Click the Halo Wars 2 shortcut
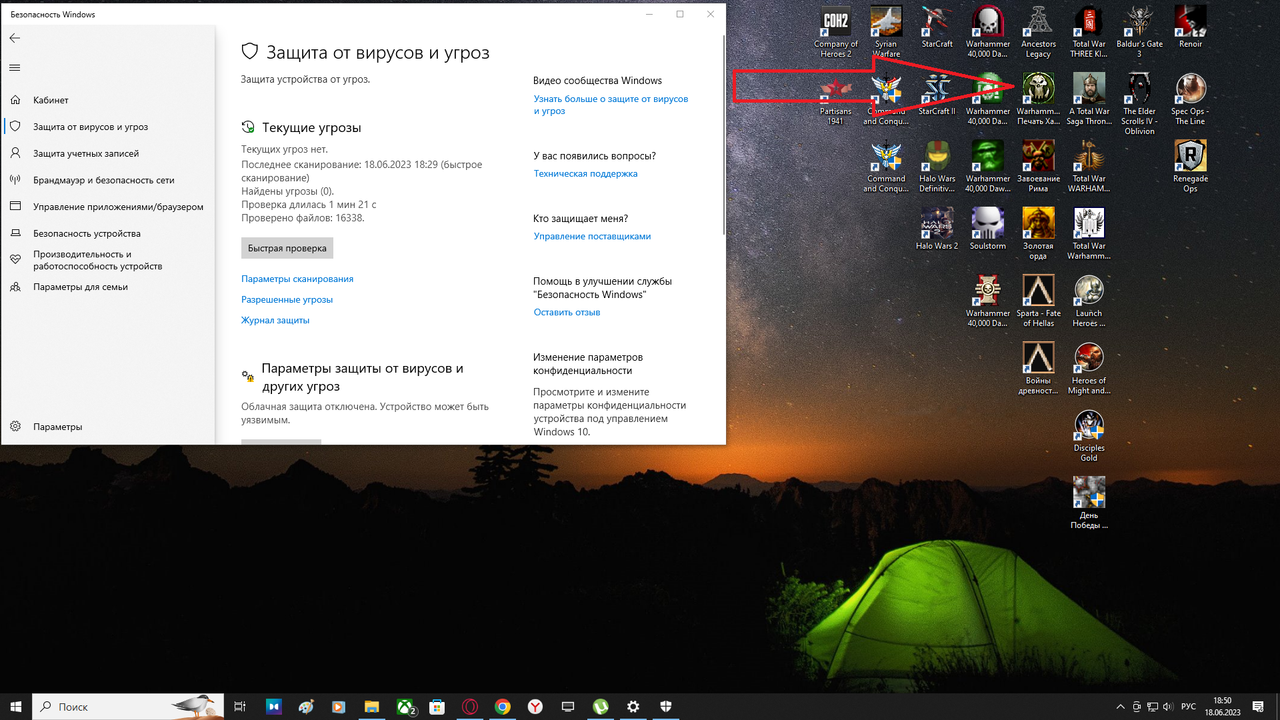The width and height of the screenshot is (1280, 720). (x=937, y=229)
